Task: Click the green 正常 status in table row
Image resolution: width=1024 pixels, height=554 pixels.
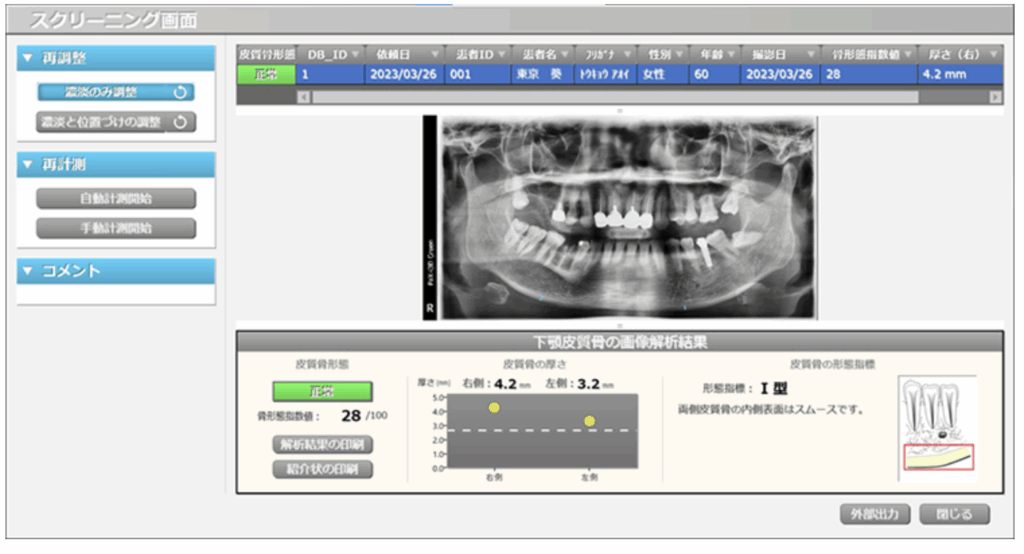Action: pyautogui.click(x=265, y=73)
